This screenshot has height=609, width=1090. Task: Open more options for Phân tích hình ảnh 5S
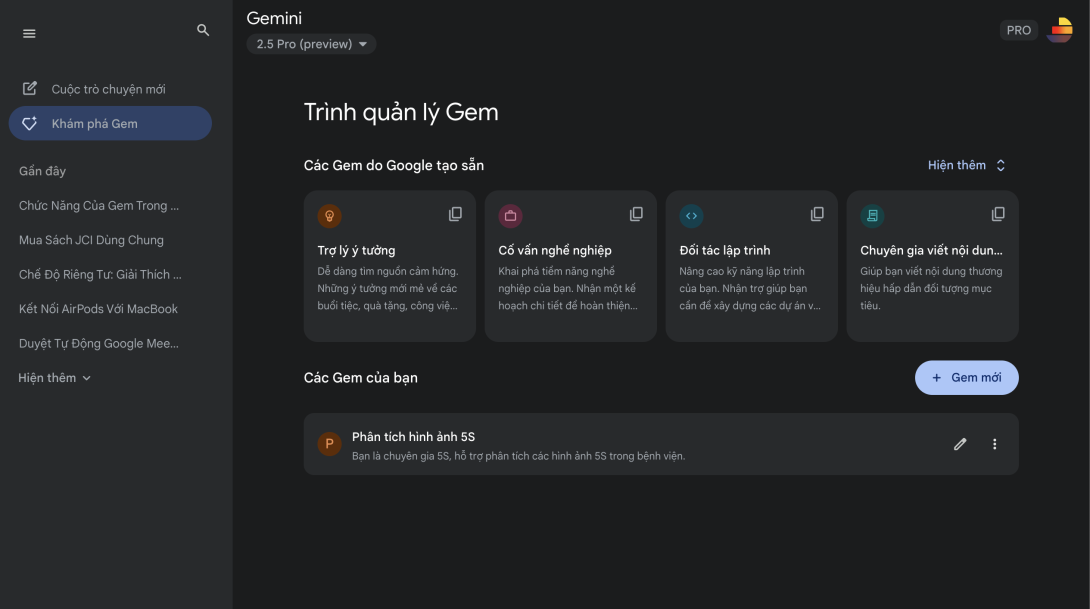(995, 444)
